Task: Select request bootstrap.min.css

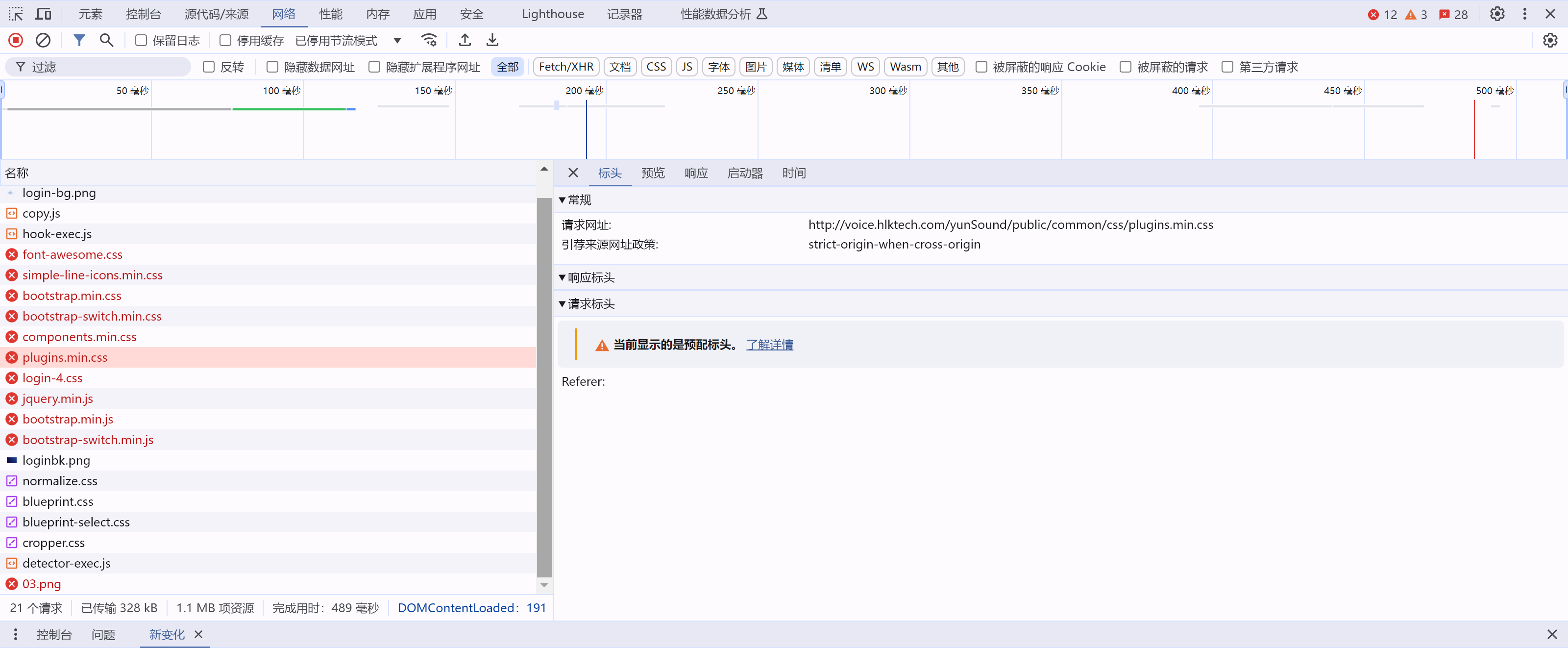Action: coord(268,296)
